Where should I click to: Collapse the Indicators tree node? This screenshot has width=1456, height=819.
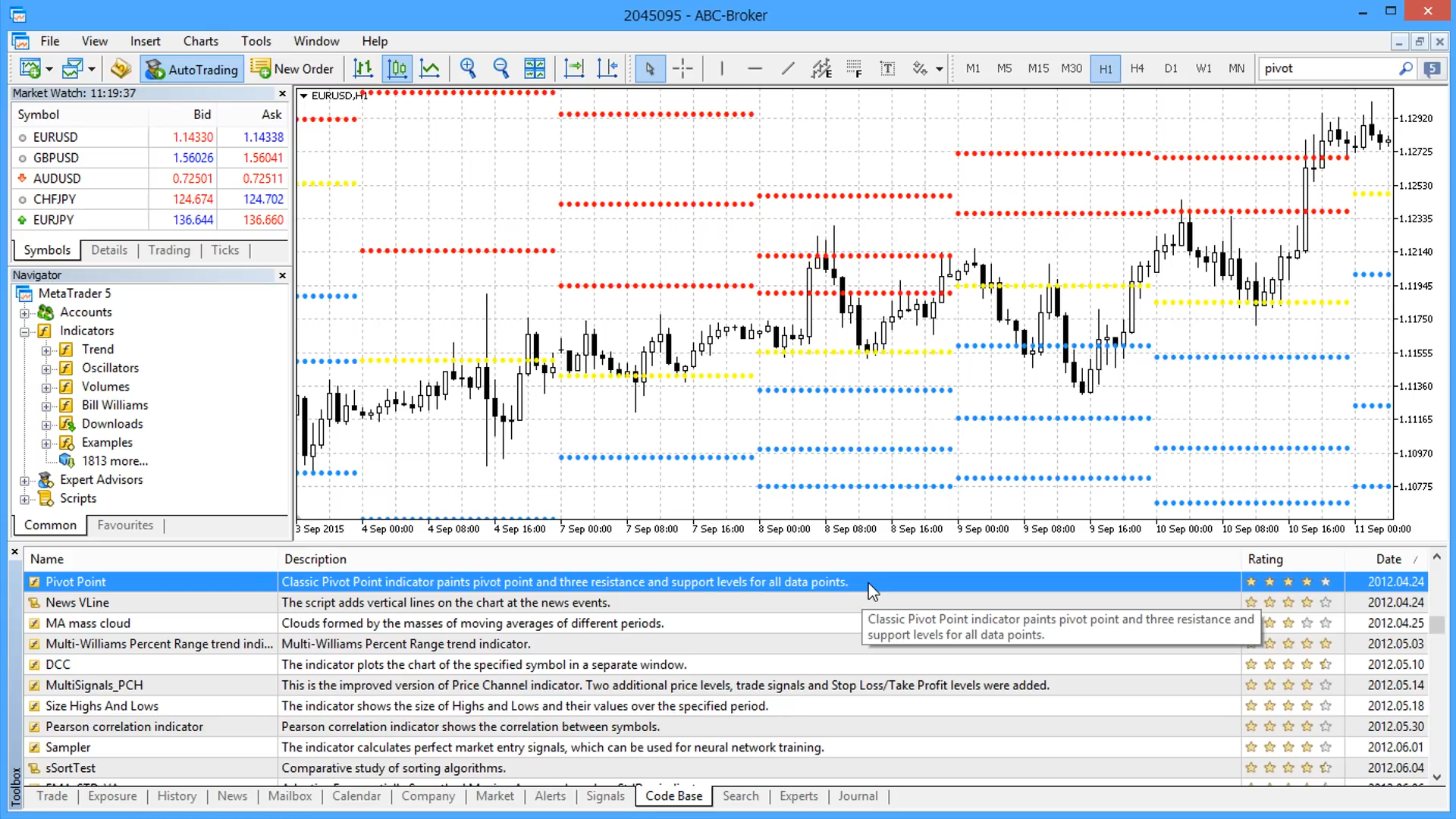[24, 332]
